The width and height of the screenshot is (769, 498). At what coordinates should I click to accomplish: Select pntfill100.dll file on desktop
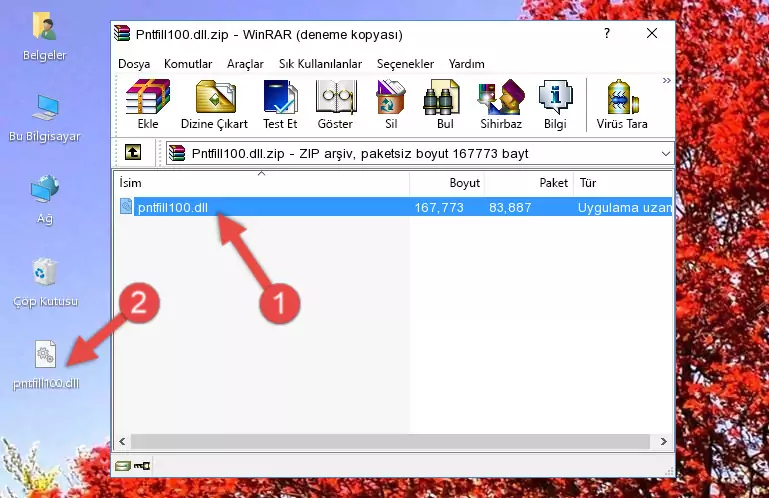pos(46,364)
